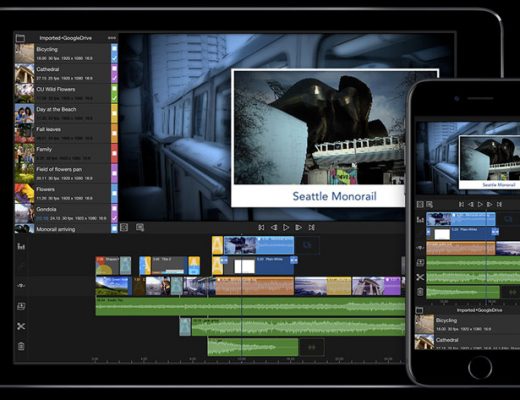The height and width of the screenshot is (400, 520).
Task: Select the Bicycling clip thumbnail on iPad
Action: [24, 53]
